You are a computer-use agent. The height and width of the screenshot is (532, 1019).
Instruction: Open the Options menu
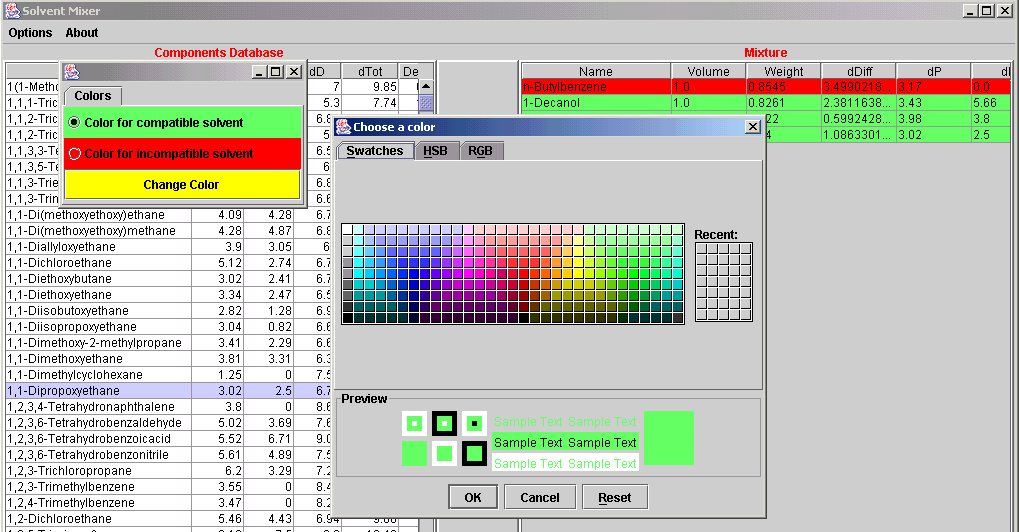point(31,33)
